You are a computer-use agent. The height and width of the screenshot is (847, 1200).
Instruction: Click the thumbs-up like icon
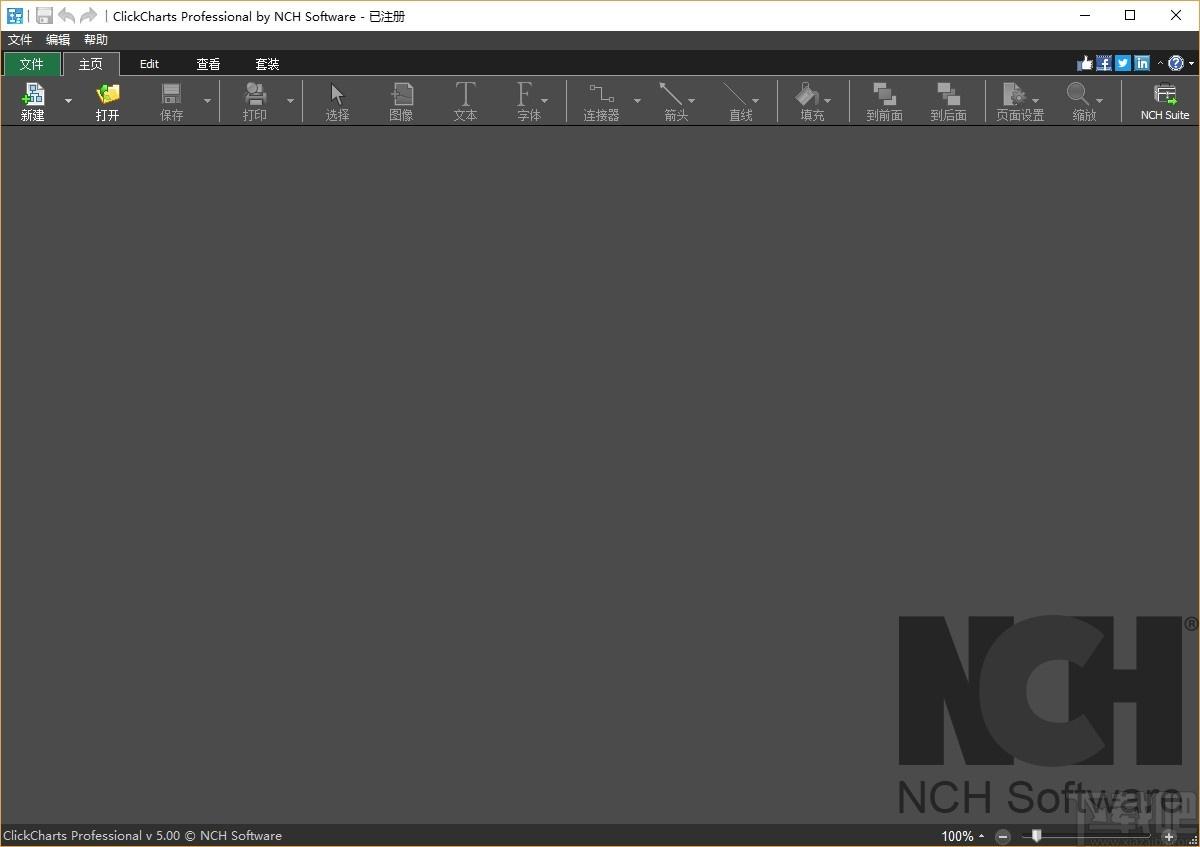[1085, 63]
